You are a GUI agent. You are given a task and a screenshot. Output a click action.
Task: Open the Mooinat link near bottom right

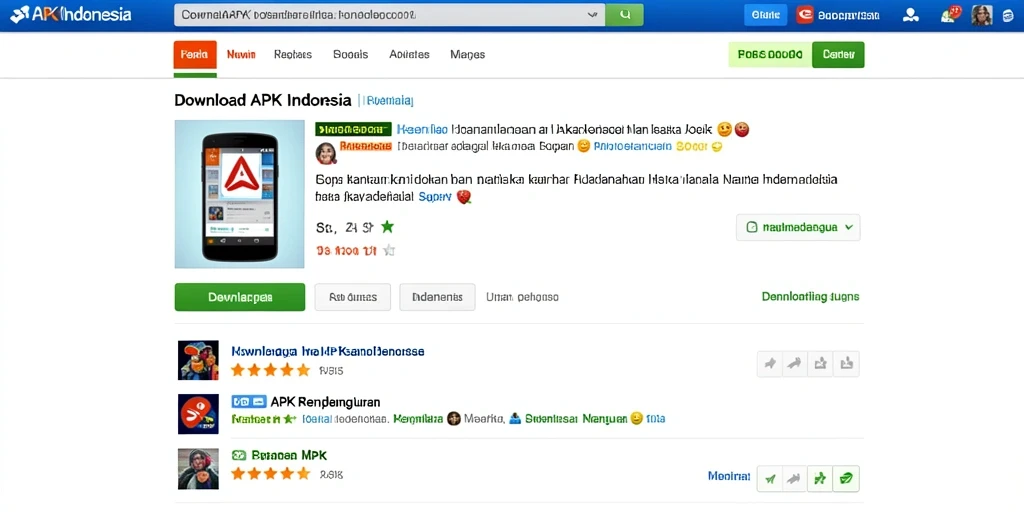click(729, 476)
